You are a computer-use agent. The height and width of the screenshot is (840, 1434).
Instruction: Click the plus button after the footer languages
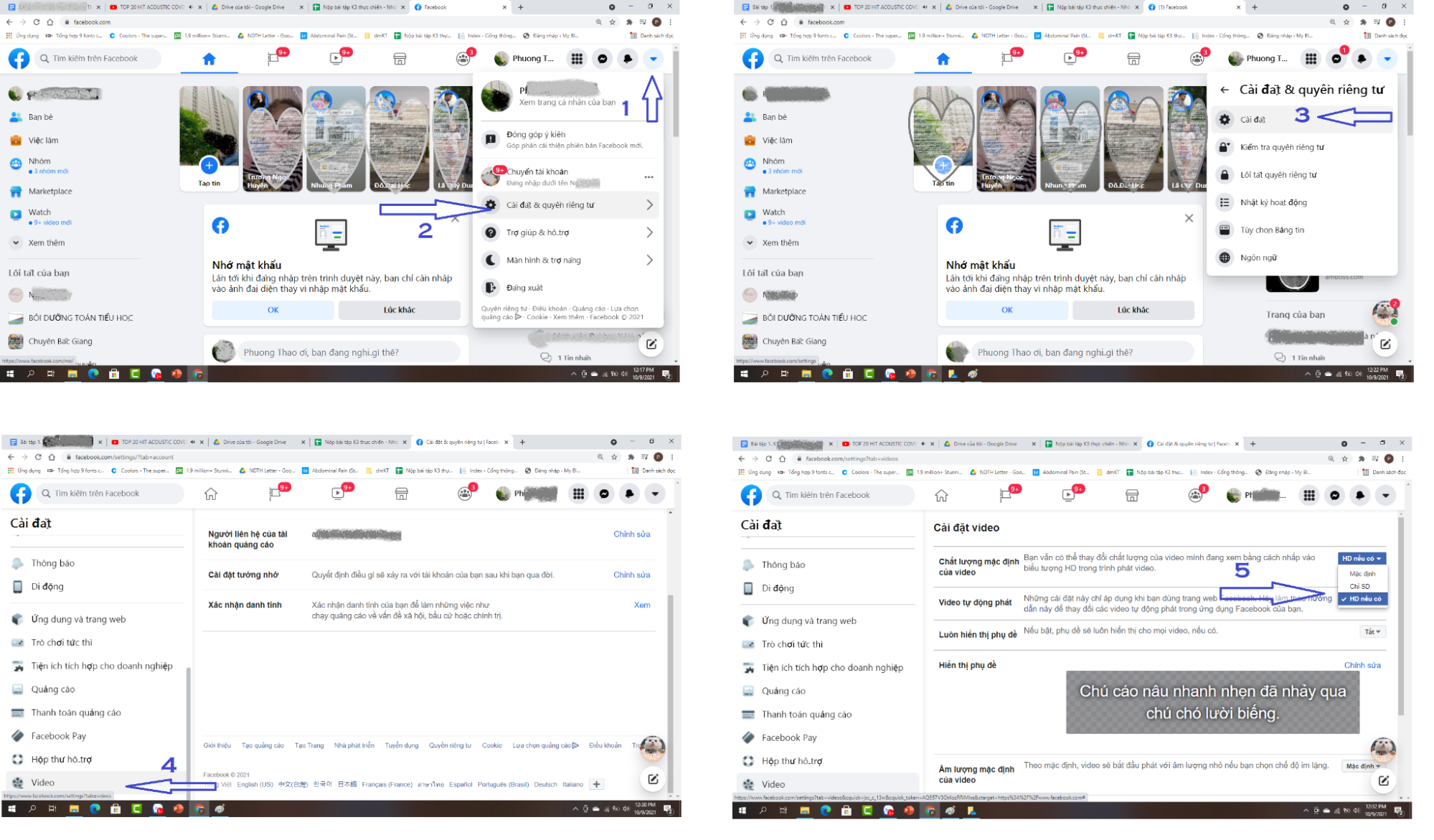pos(596,784)
